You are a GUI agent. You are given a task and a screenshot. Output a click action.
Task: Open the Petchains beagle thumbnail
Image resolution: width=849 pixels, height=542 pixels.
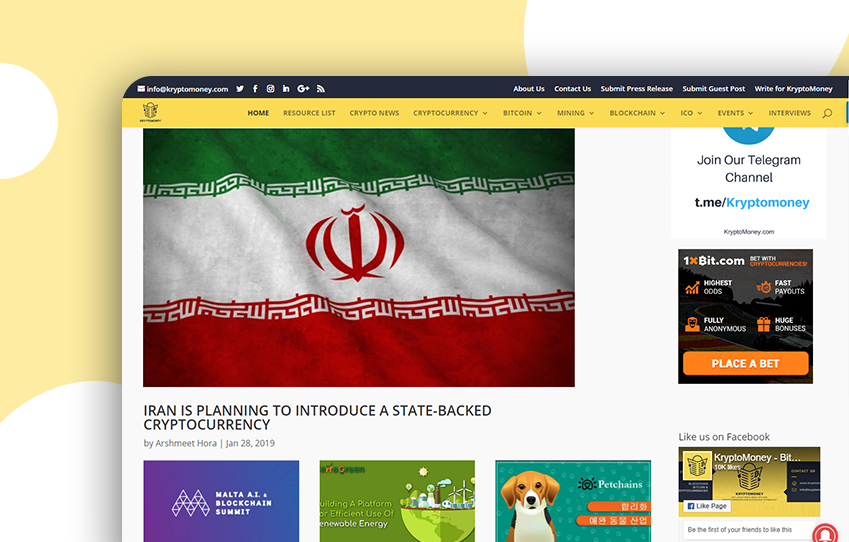pos(573,501)
